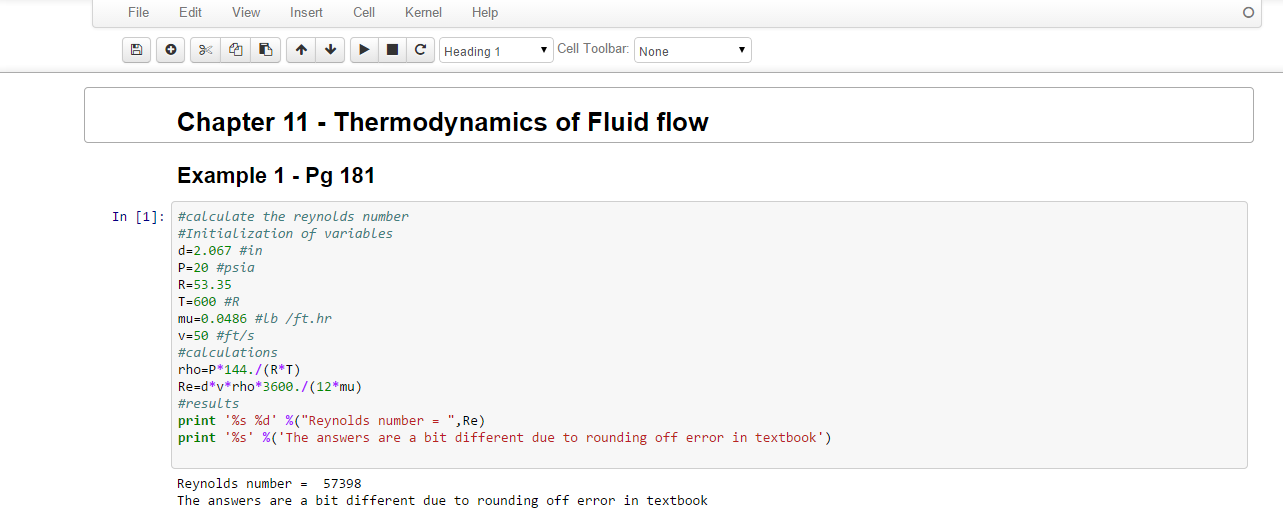Open the Edit menu
The width and height of the screenshot is (1283, 528).
click(x=190, y=13)
